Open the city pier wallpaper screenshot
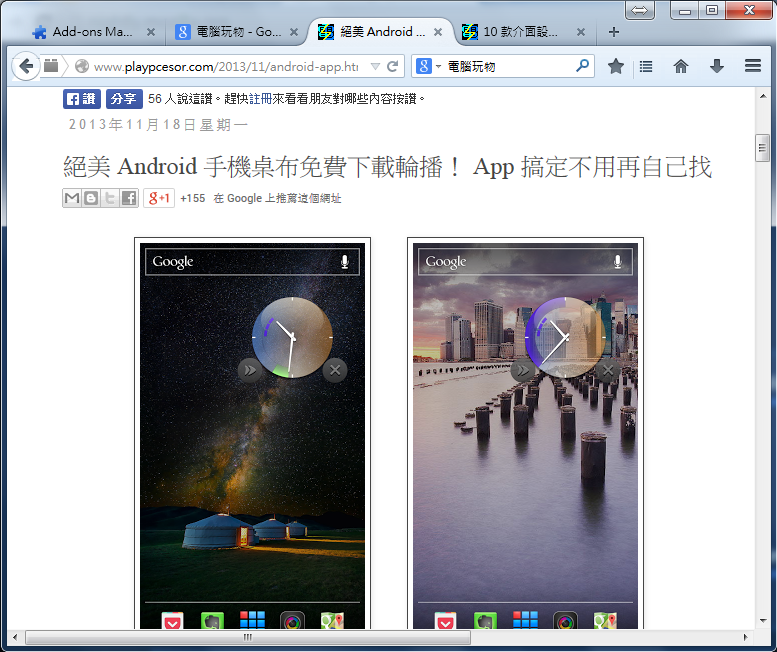 click(x=525, y=435)
